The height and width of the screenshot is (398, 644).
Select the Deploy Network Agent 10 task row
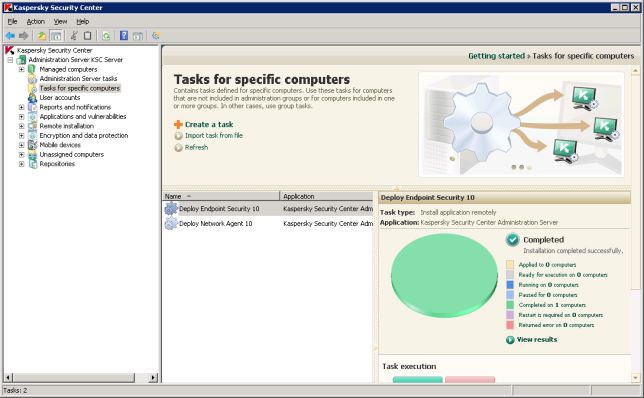tap(268, 223)
